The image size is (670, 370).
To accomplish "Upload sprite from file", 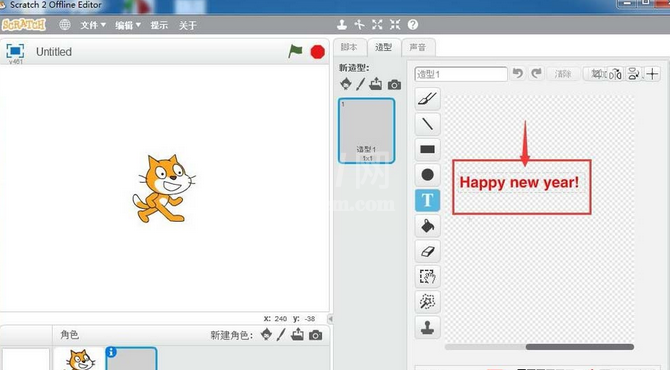I will point(297,334).
